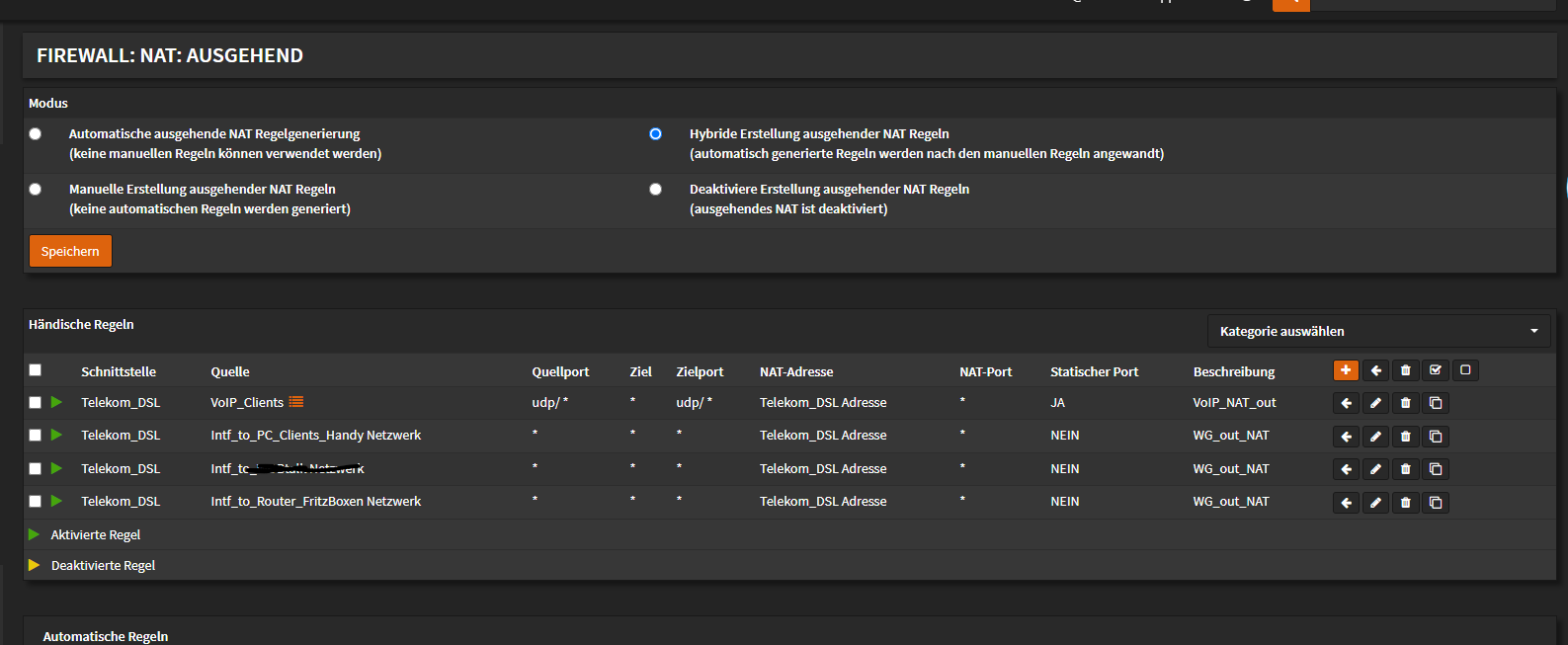Select automatic outbound NAT rule generation
Image resolution: width=1568 pixels, height=645 pixels.
click(x=36, y=133)
